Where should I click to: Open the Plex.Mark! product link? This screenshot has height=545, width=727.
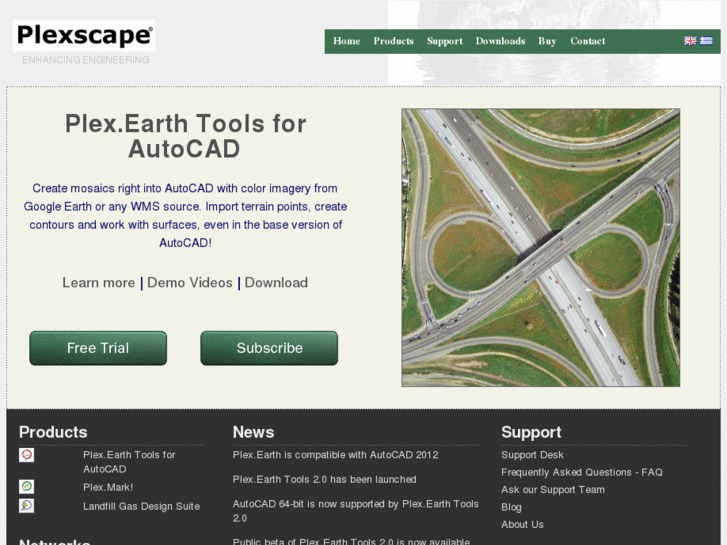108,487
